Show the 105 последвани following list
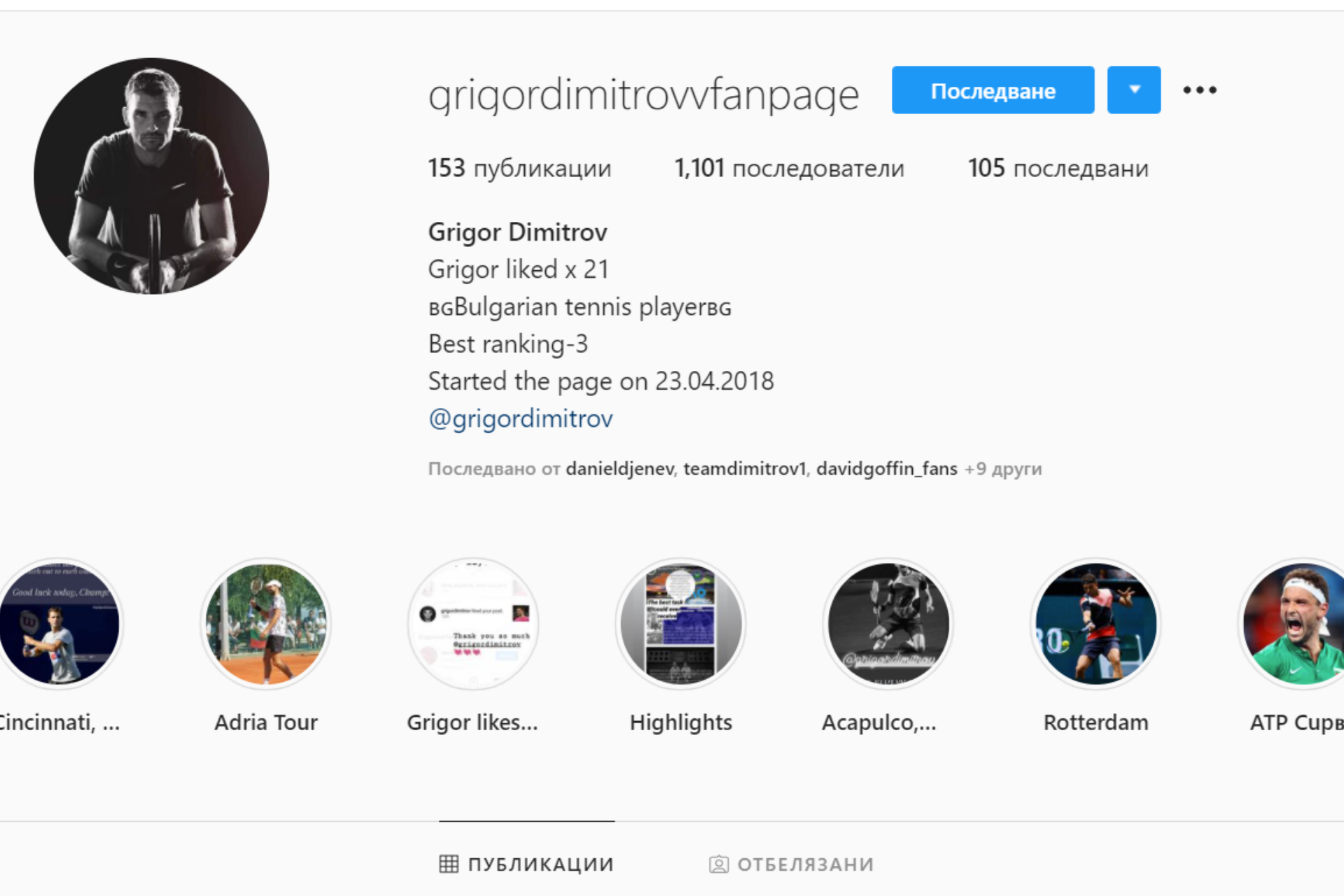The image size is (1344, 896). click(1058, 168)
